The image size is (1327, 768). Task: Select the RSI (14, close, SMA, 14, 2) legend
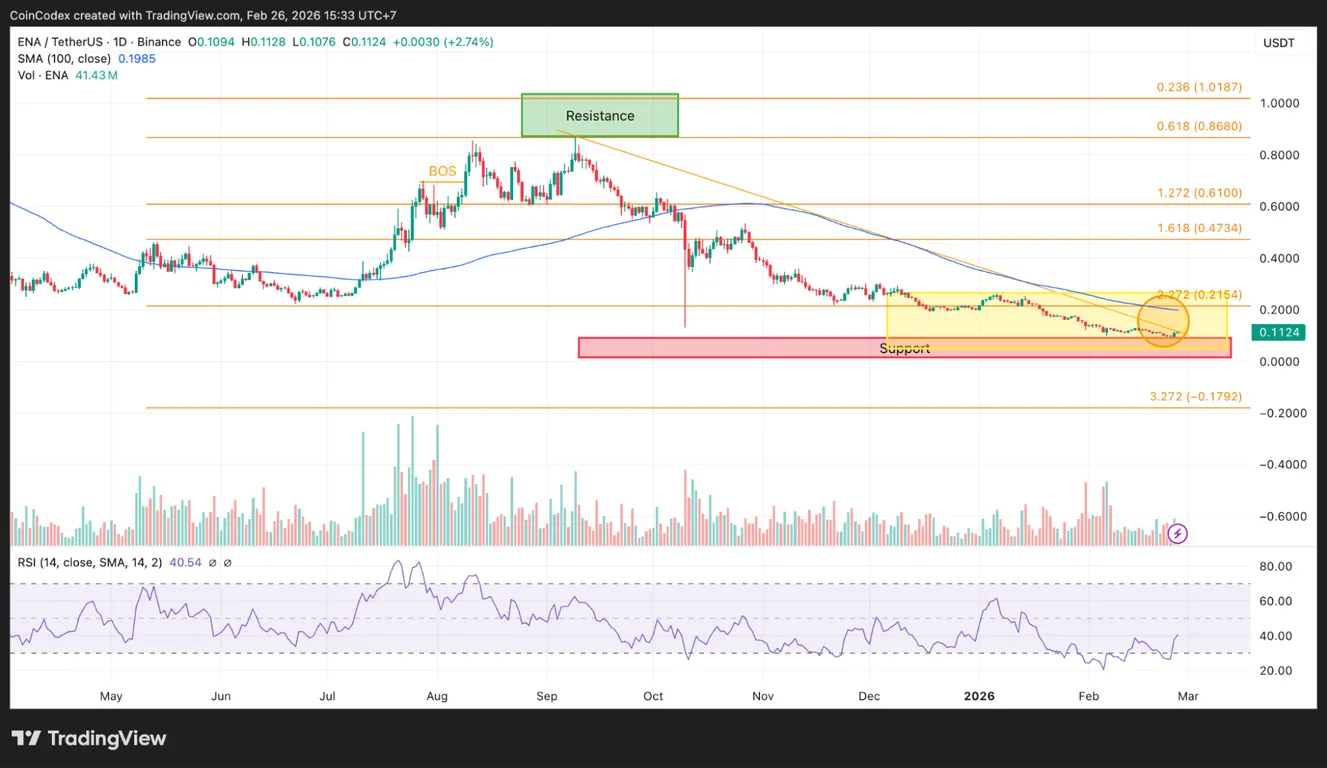92,562
